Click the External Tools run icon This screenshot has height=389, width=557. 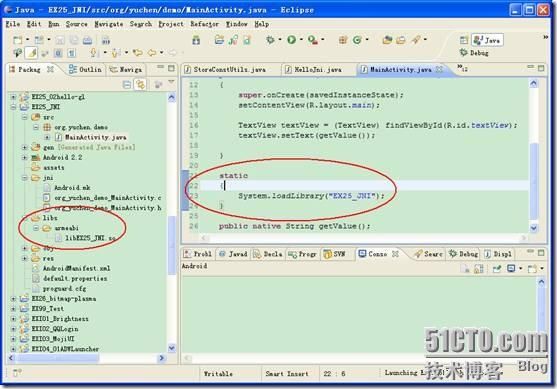coord(313,40)
